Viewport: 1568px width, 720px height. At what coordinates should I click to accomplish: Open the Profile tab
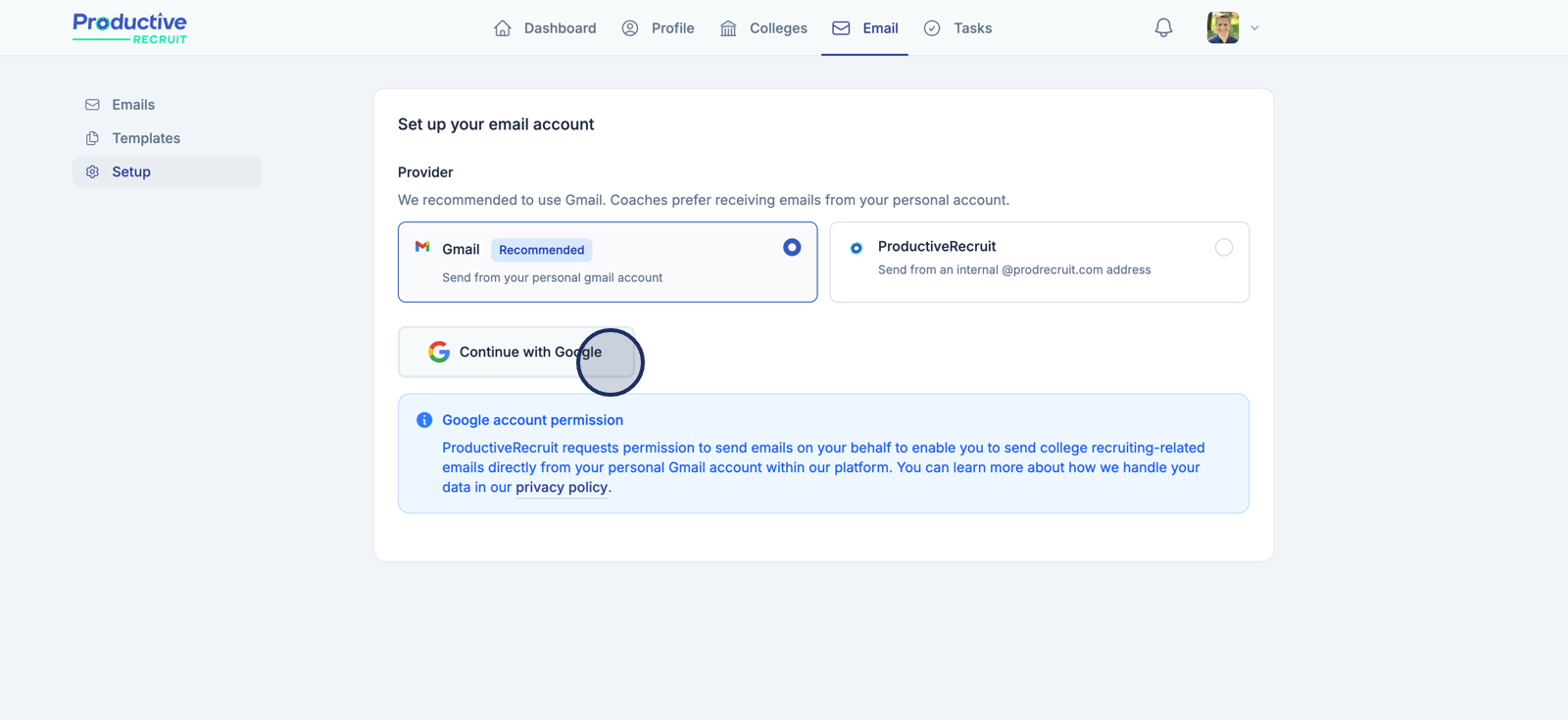pyautogui.click(x=659, y=28)
